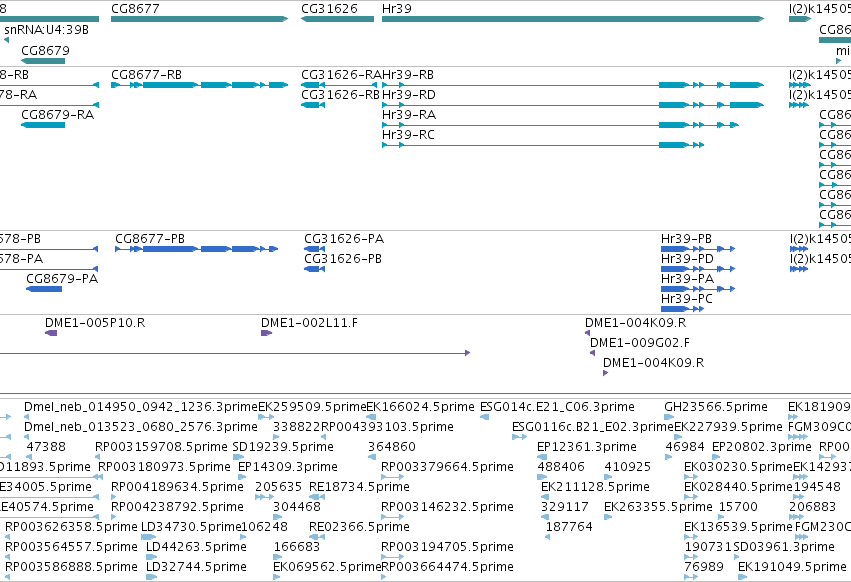The image size is (851, 582).
Task: Click the CG31626 gene label
Action: coord(329,9)
